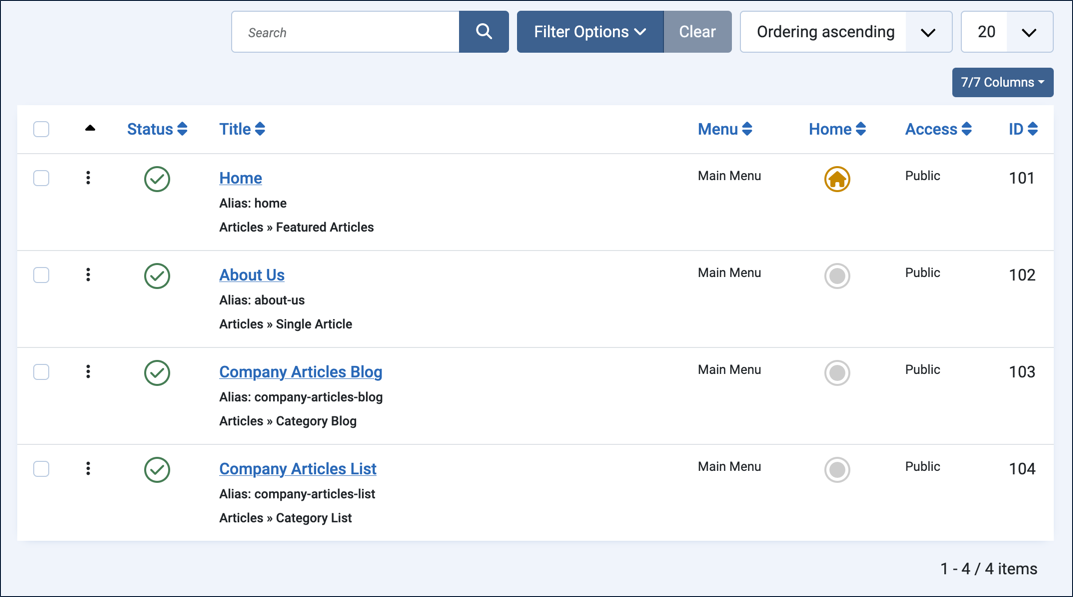Click the drag handle dots for About Us row
This screenshot has height=597, width=1073.
[88, 275]
